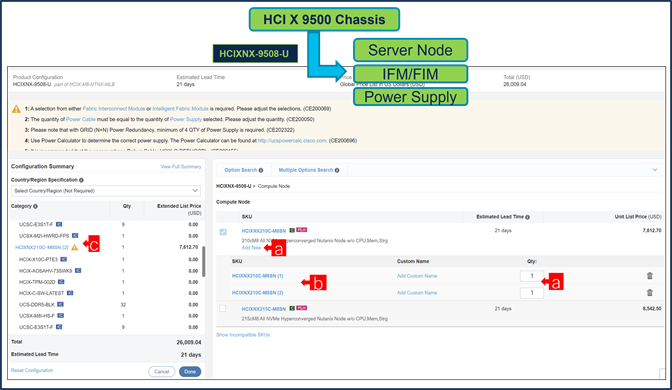Open the Multiple Options Search info icon
This screenshot has height=390, width=672.
pyautogui.click(x=337, y=170)
